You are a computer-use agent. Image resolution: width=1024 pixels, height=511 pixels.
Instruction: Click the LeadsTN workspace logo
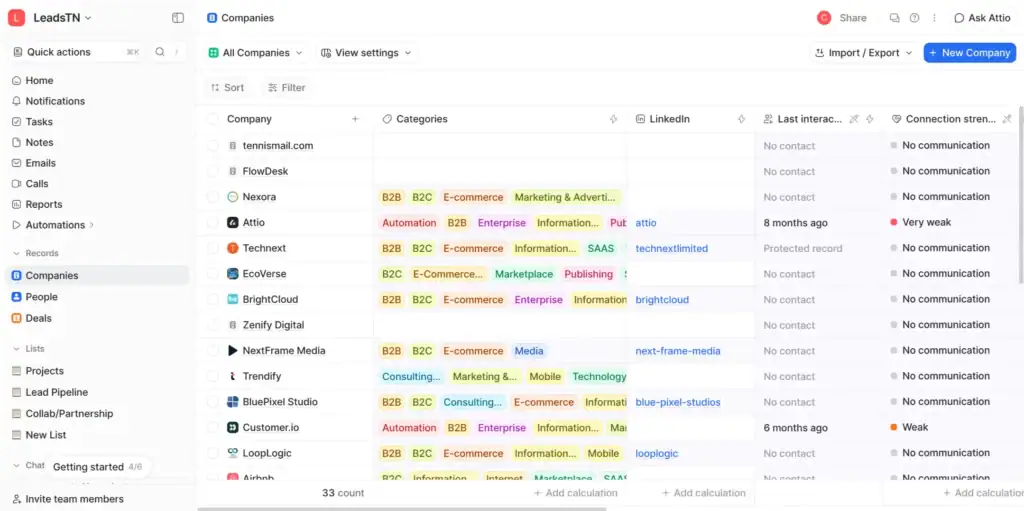16,18
